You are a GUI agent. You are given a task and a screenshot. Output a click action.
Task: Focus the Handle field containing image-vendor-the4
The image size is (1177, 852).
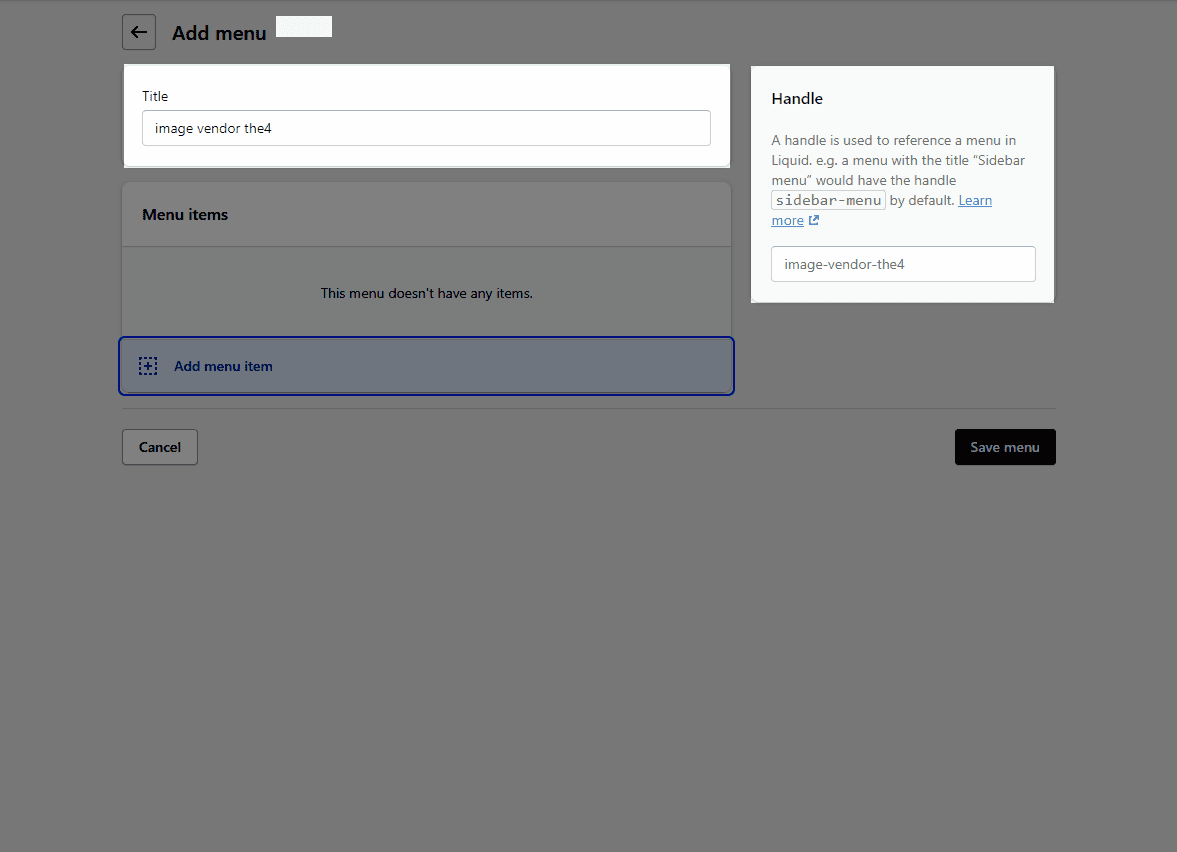tap(903, 264)
